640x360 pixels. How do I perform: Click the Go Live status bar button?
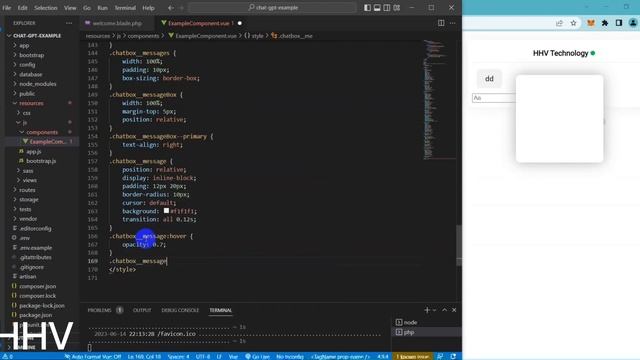click(x=257, y=356)
